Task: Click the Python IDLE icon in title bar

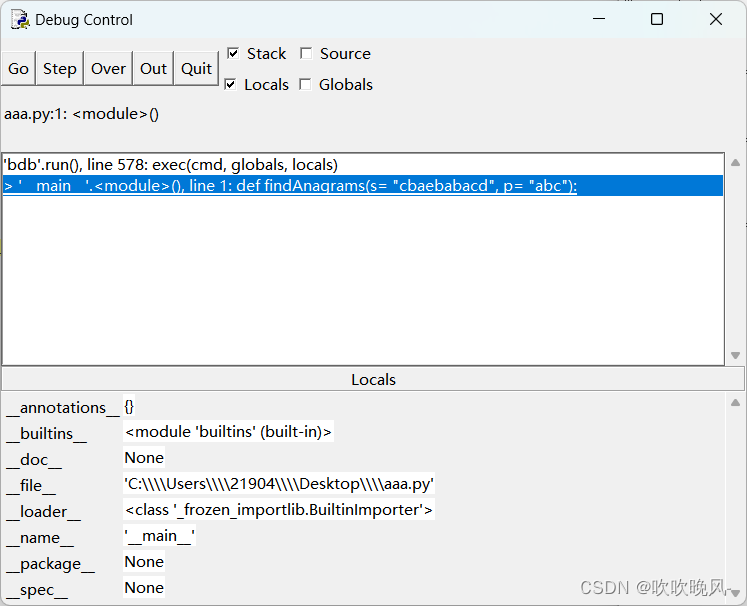Action: pos(19,19)
